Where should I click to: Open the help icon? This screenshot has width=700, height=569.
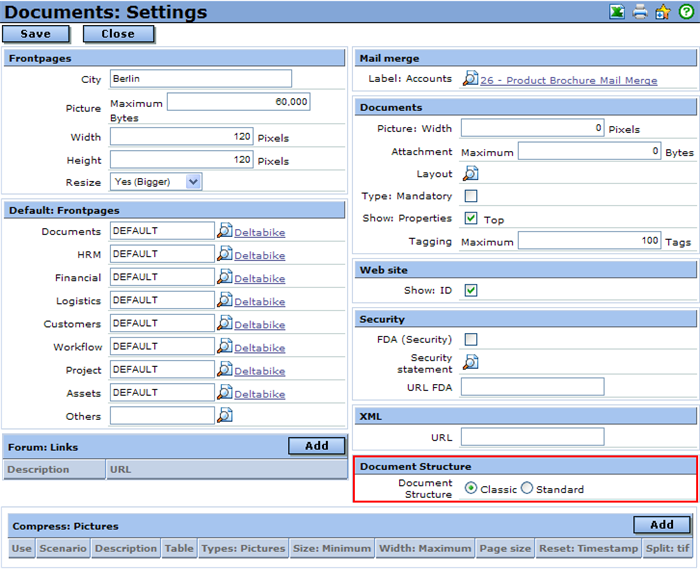click(x=686, y=12)
